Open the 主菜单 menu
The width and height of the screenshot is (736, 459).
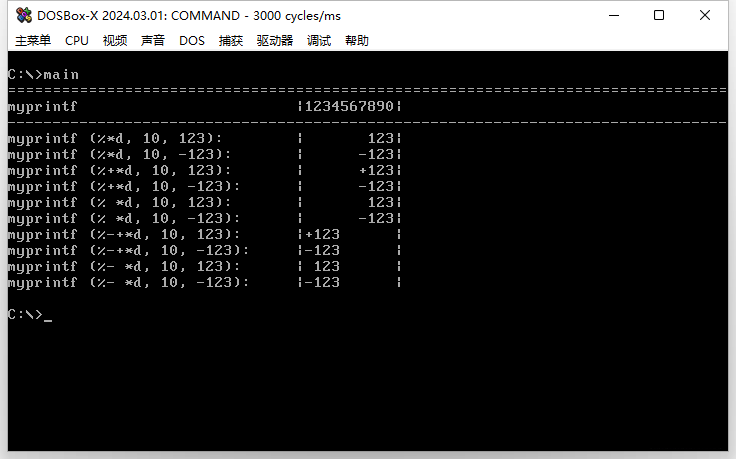33,41
